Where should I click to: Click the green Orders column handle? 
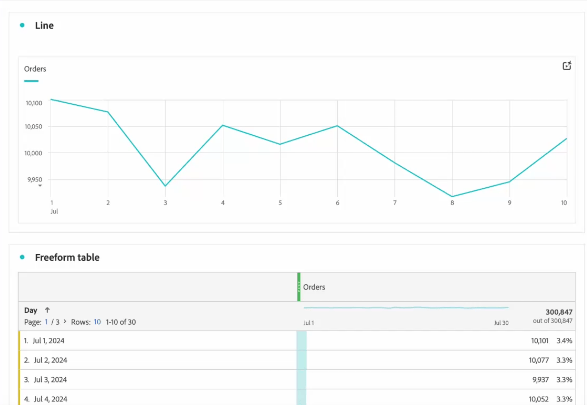[x=298, y=287]
